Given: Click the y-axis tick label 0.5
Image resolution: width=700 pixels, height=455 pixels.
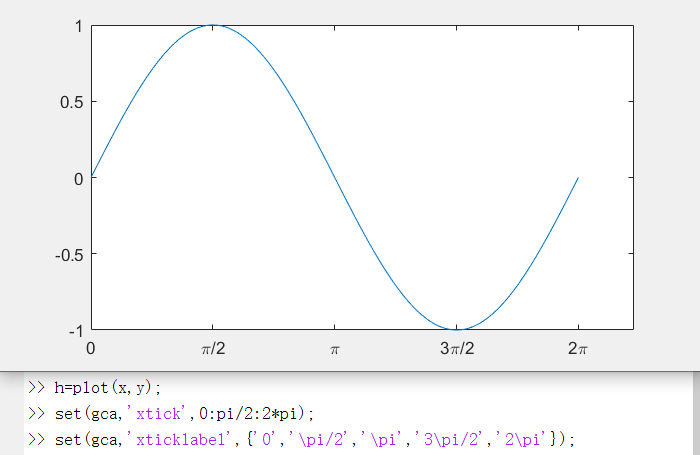Looking at the screenshot, I should [x=71, y=103].
